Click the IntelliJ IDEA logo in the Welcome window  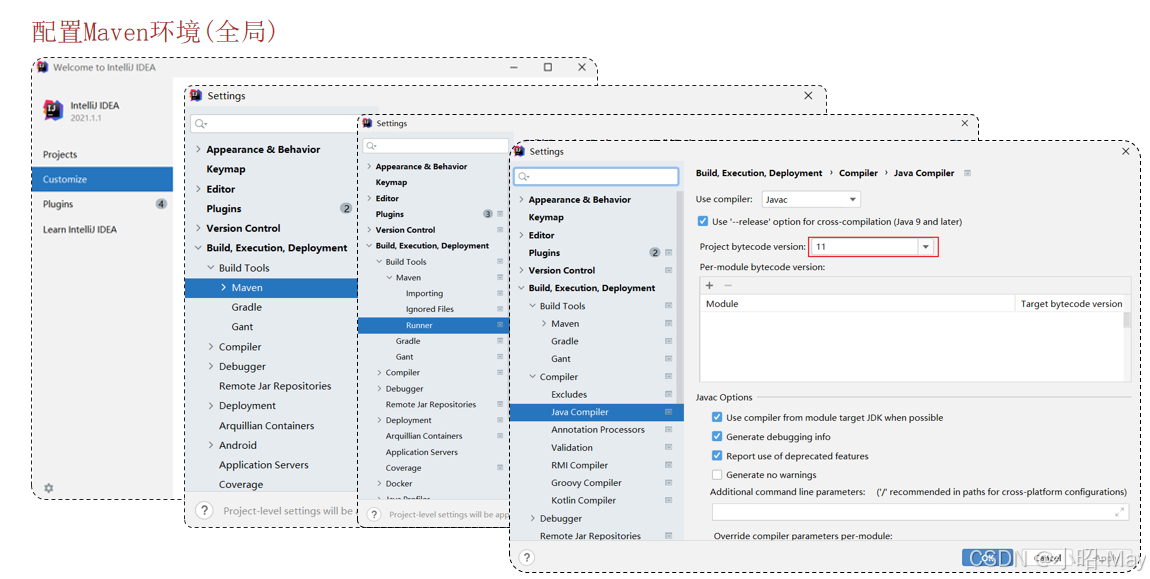[x=53, y=110]
